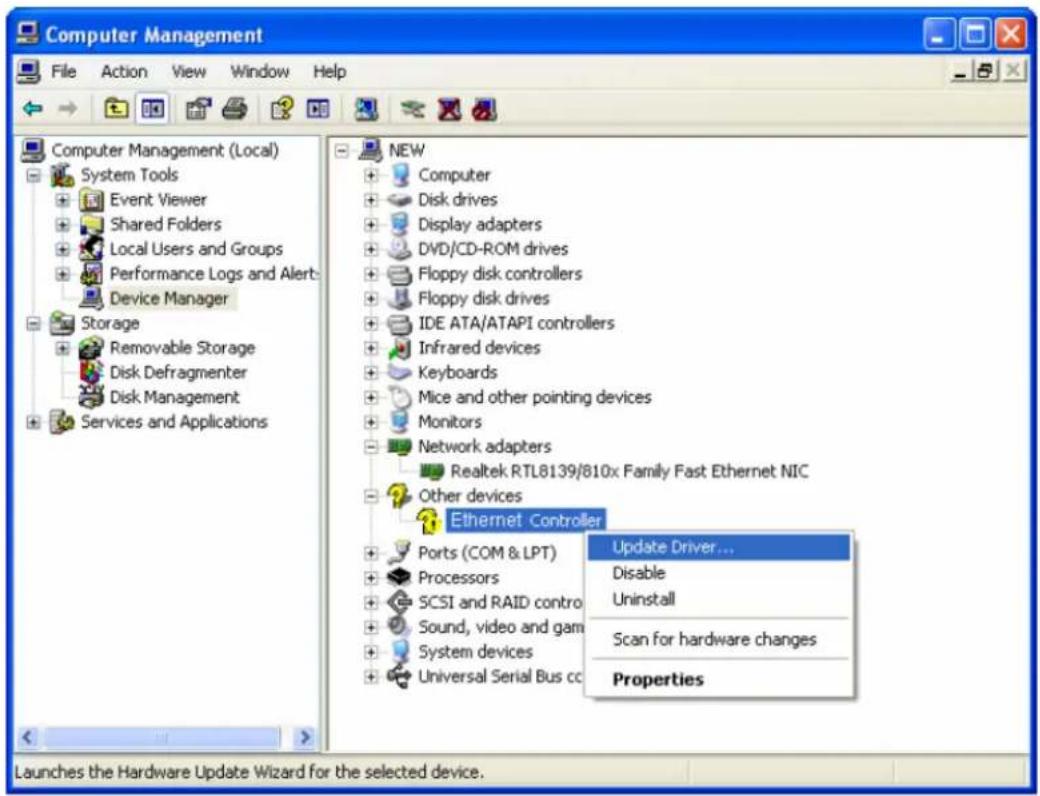This screenshot has height=796, width=1040.
Task: Collapse the Other devices category
Action: (371, 496)
